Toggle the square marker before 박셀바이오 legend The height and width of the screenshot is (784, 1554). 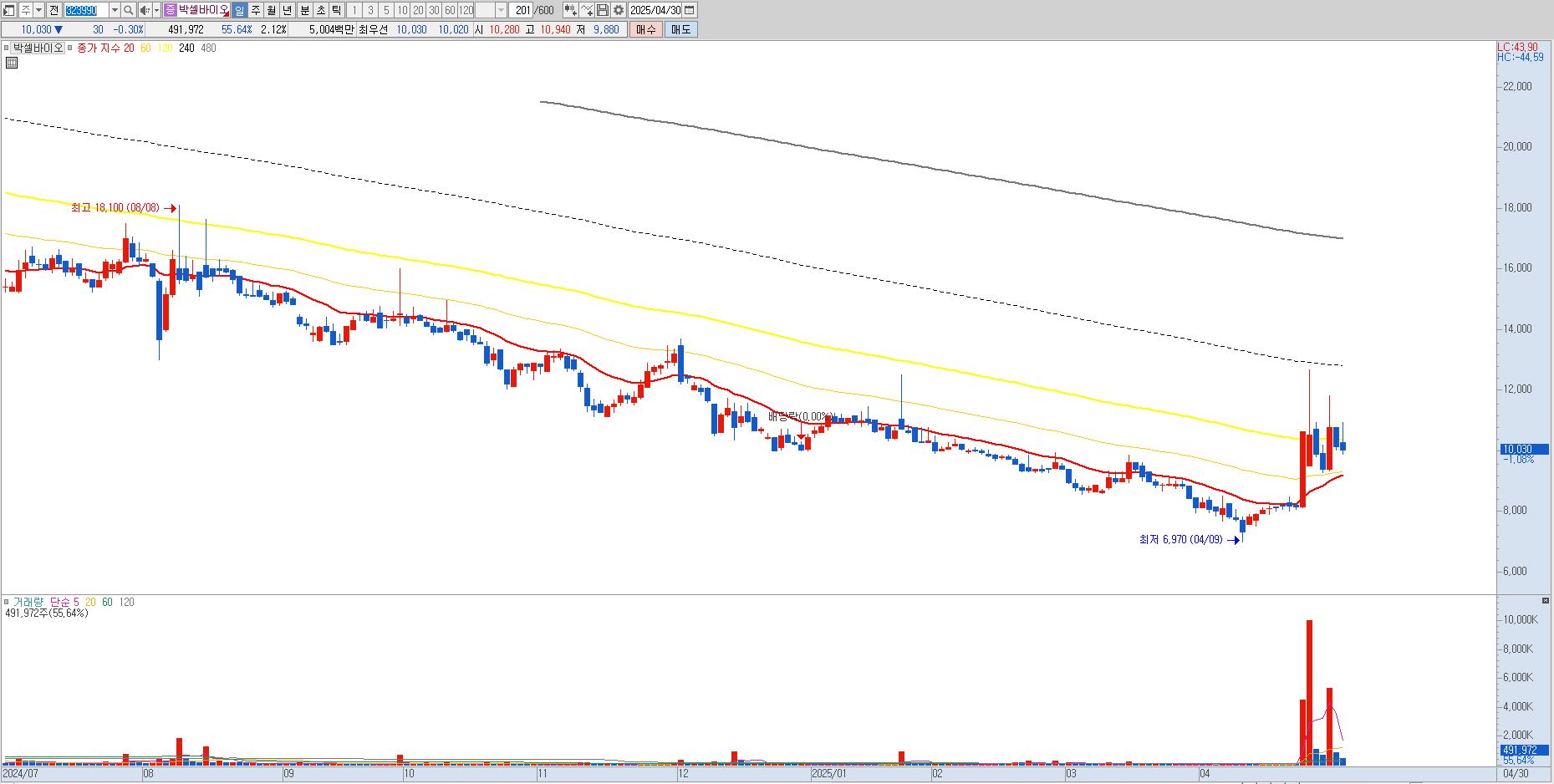point(6,48)
